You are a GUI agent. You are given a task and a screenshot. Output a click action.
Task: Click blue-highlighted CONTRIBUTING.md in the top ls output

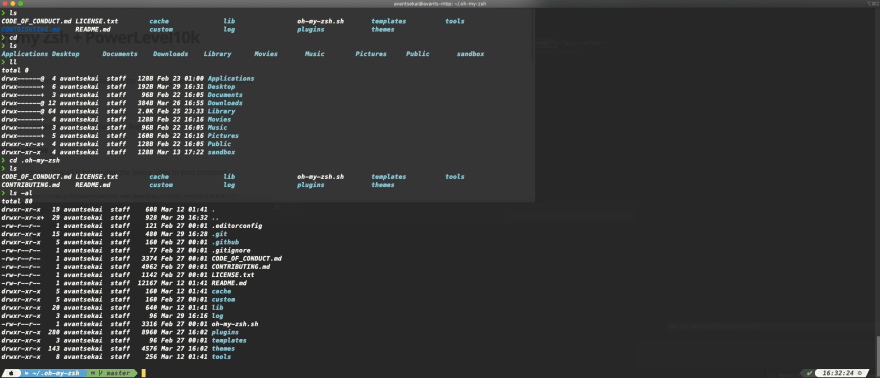30,29
